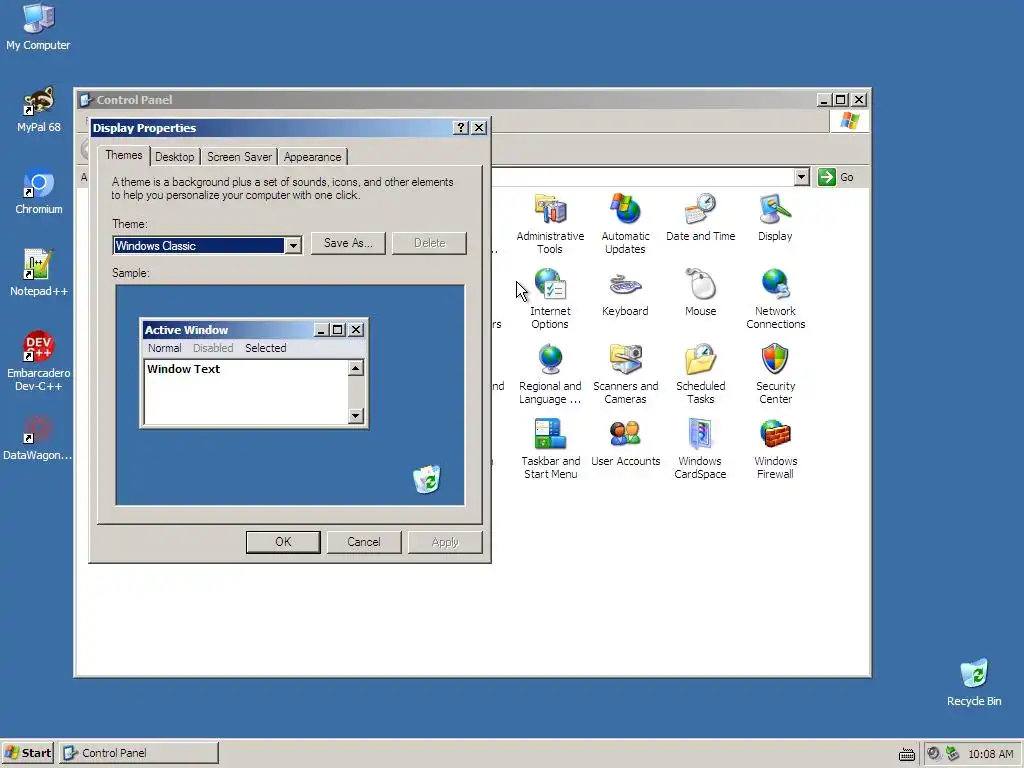1024x768 pixels.
Task: Select Recycle Bin on desktop
Action: coord(974,682)
